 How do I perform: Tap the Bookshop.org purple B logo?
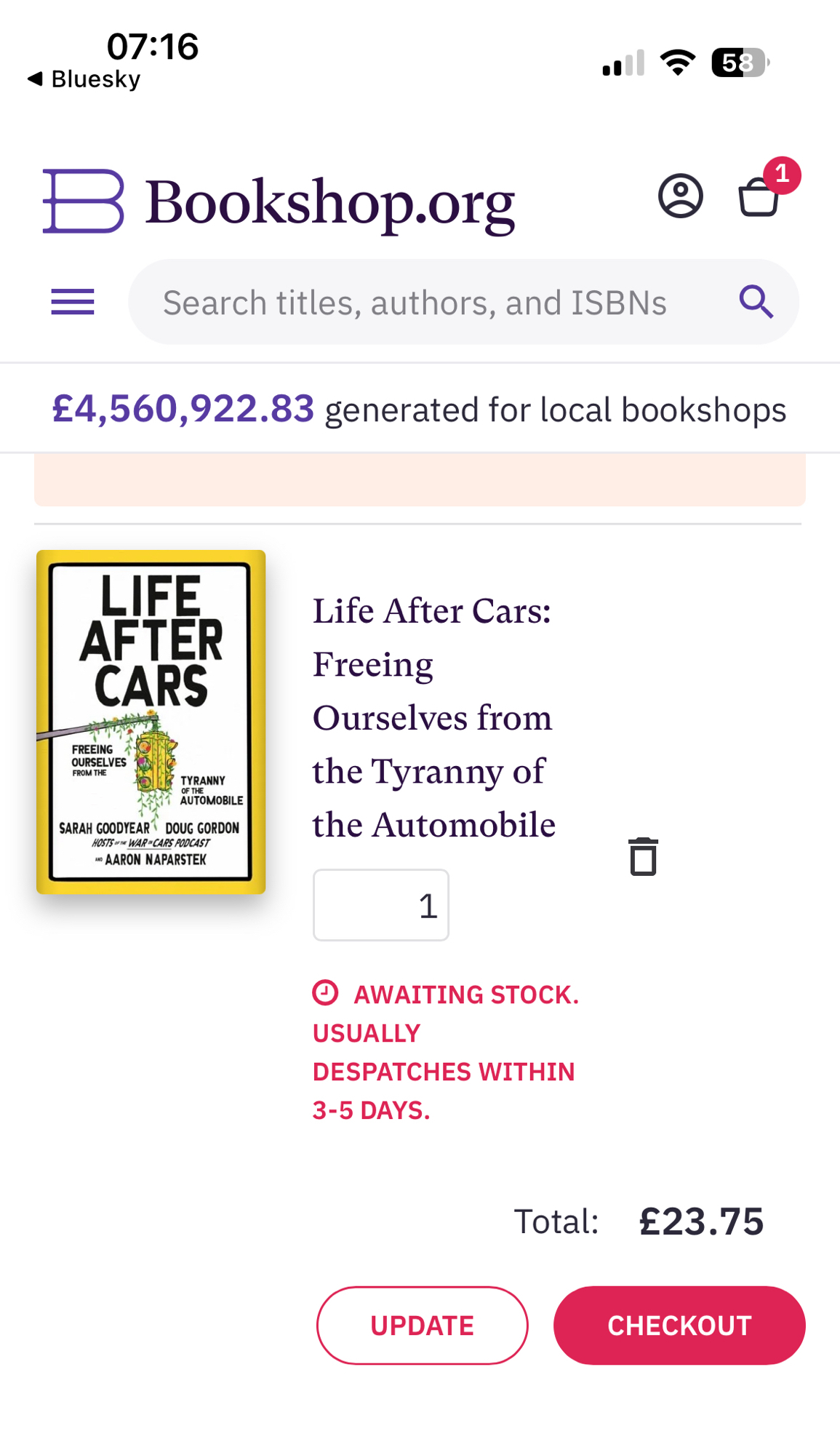[x=83, y=202]
